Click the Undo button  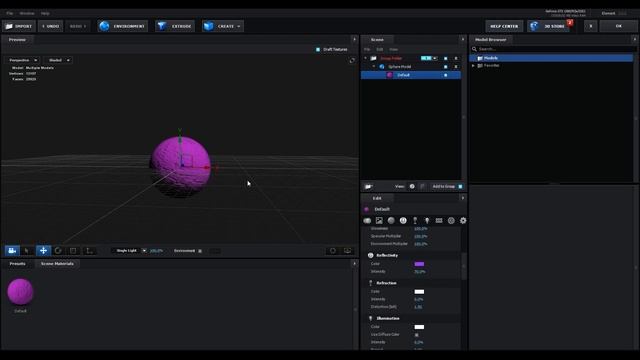(x=51, y=26)
